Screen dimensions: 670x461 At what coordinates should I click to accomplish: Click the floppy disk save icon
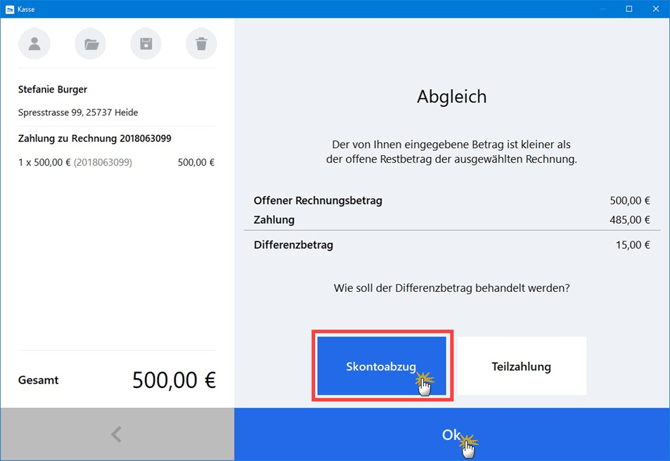(x=146, y=44)
